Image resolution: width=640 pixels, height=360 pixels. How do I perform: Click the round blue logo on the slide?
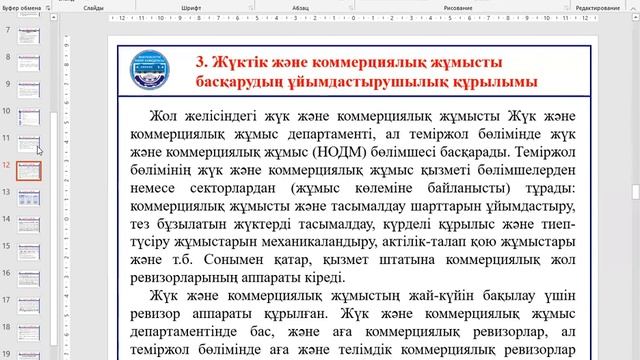[x=149, y=70]
